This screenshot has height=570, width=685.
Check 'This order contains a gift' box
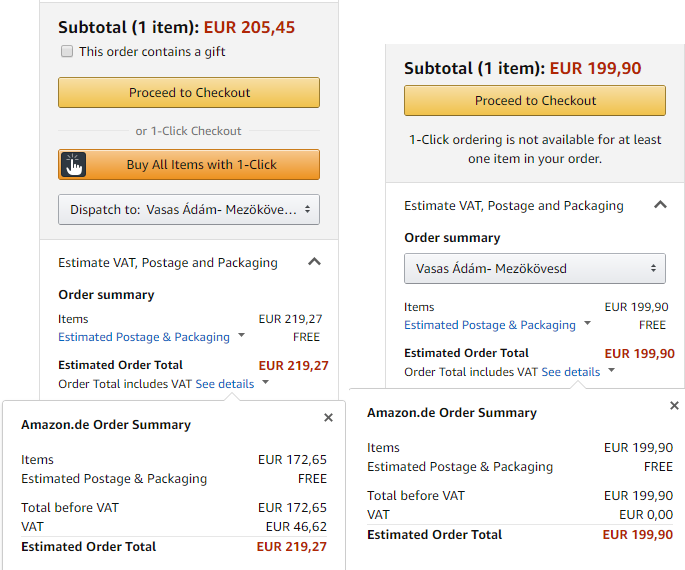click(67, 51)
